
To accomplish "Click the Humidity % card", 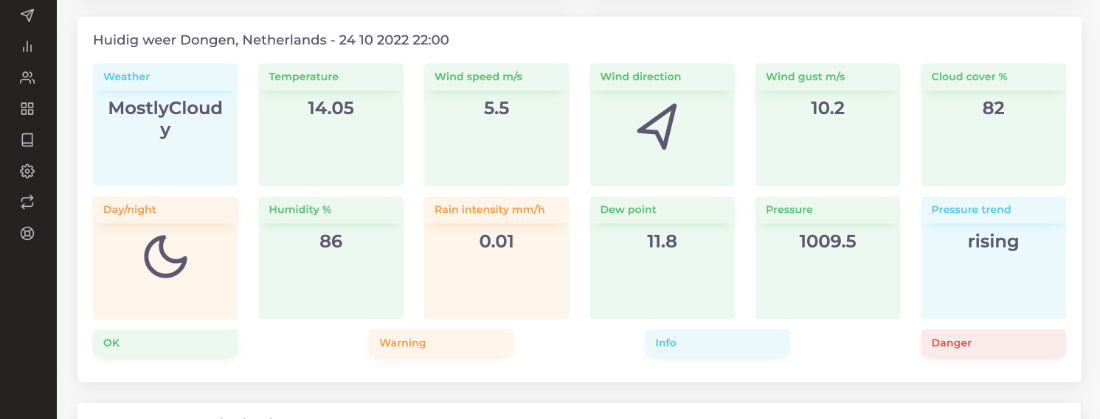I will (x=331, y=257).
